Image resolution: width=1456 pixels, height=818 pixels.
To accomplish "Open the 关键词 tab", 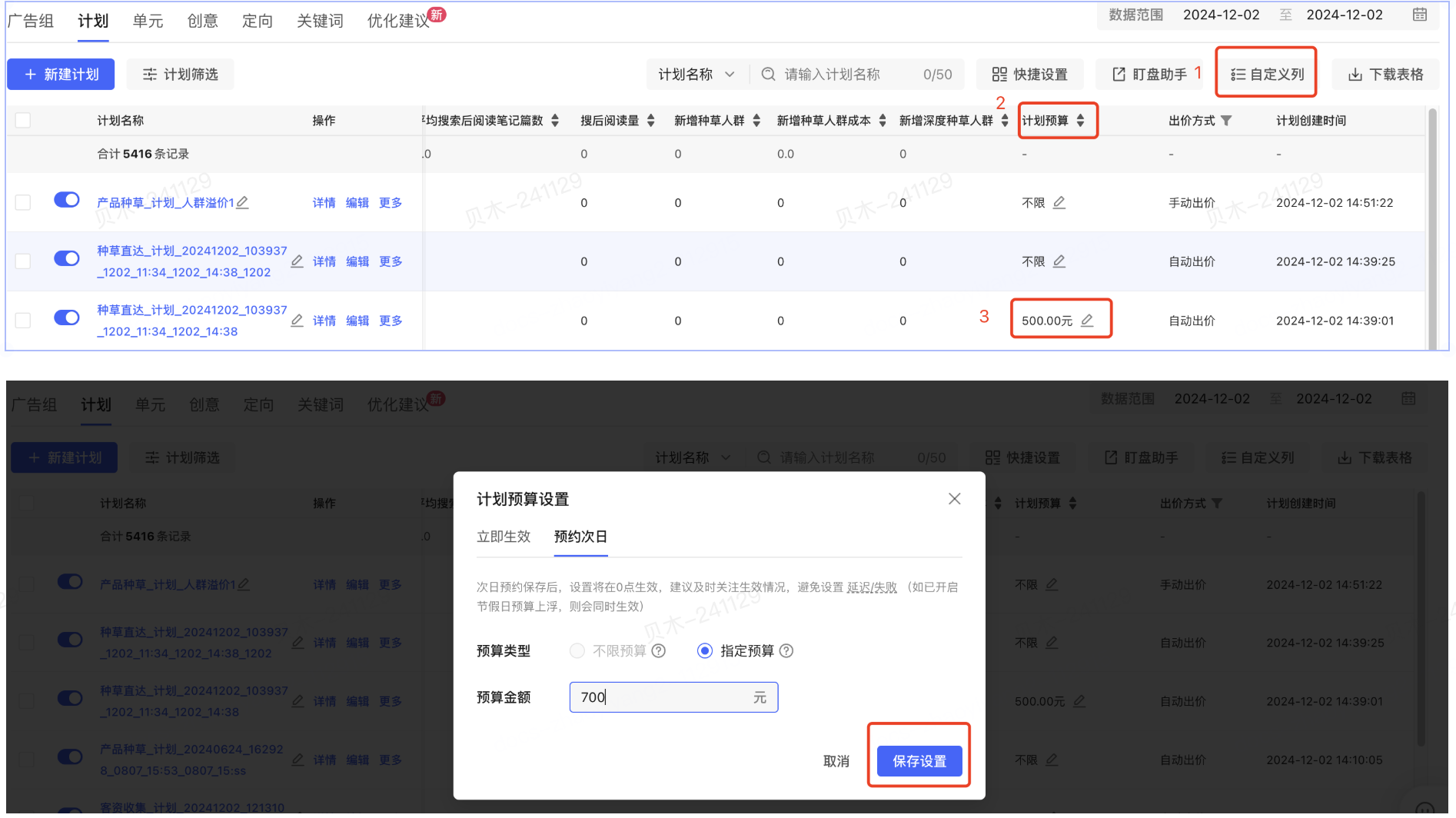I will coord(320,21).
